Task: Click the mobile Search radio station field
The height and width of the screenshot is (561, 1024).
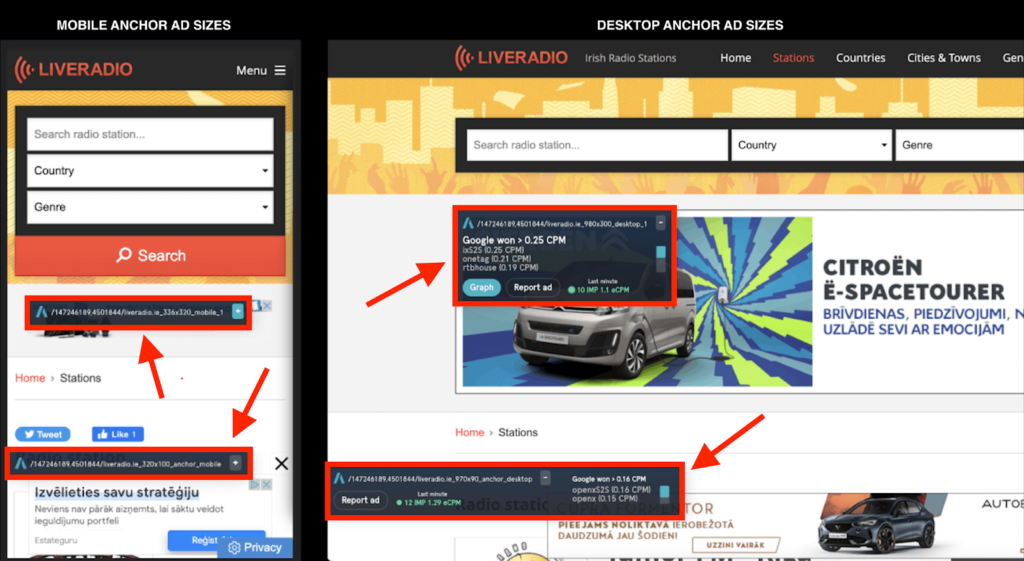Action: (150, 134)
